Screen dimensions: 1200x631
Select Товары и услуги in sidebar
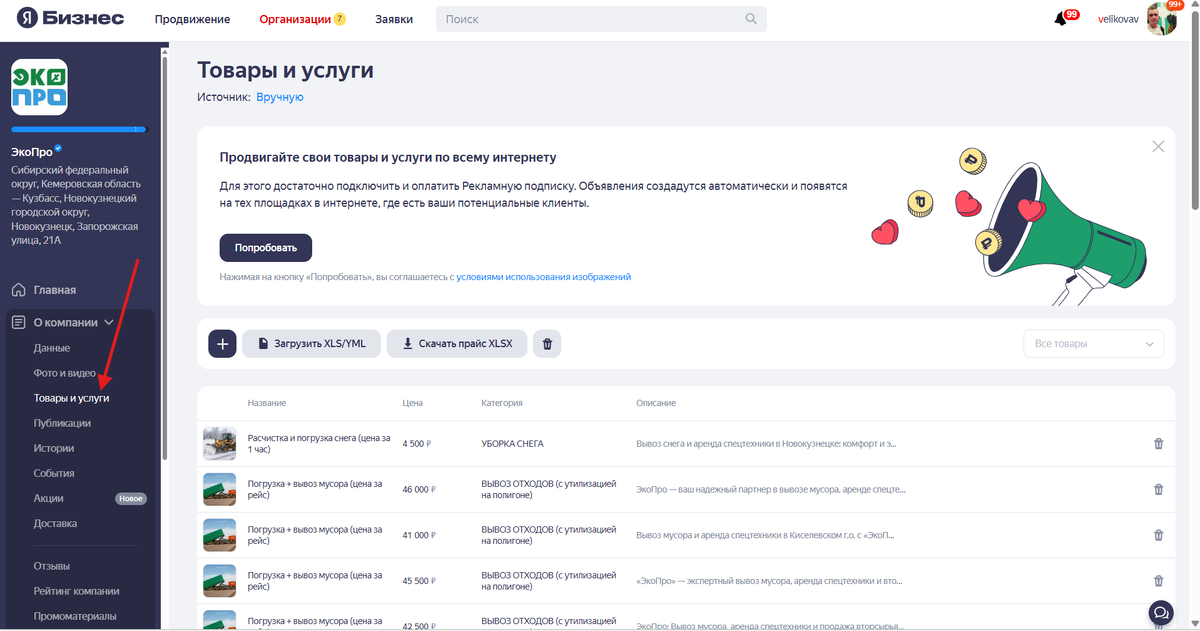pyautogui.click(x=71, y=398)
